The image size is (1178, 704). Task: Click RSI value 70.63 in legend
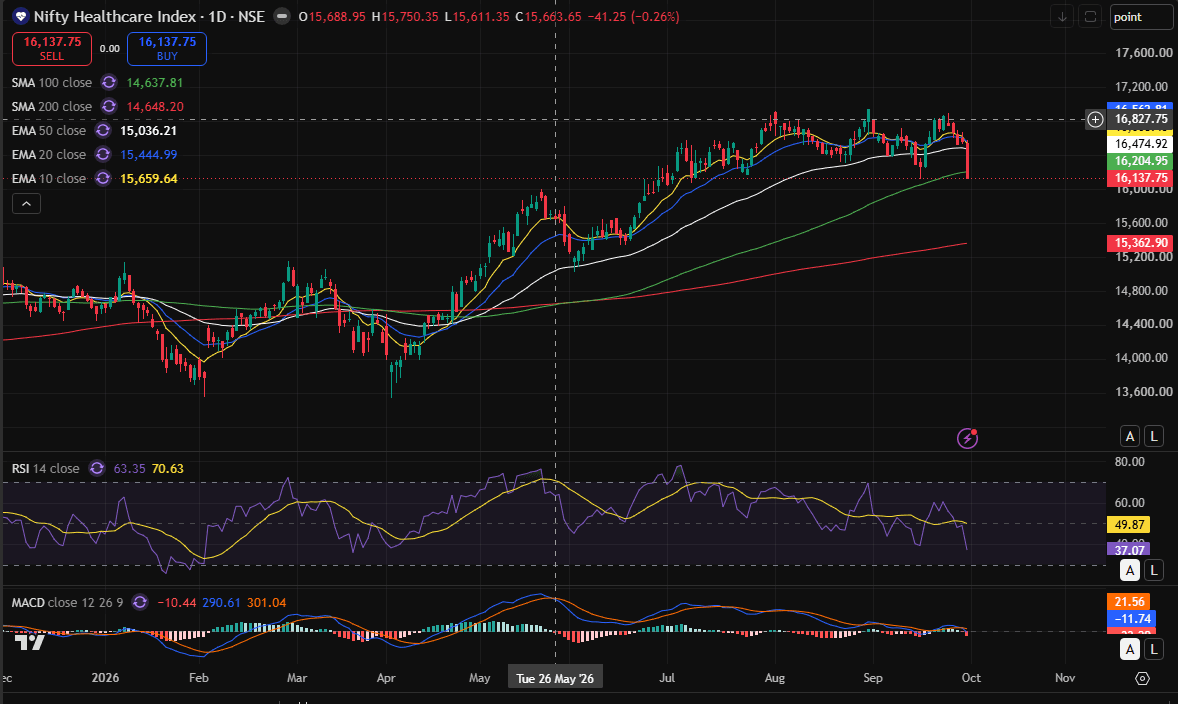pyautogui.click(x=168, y=469)
